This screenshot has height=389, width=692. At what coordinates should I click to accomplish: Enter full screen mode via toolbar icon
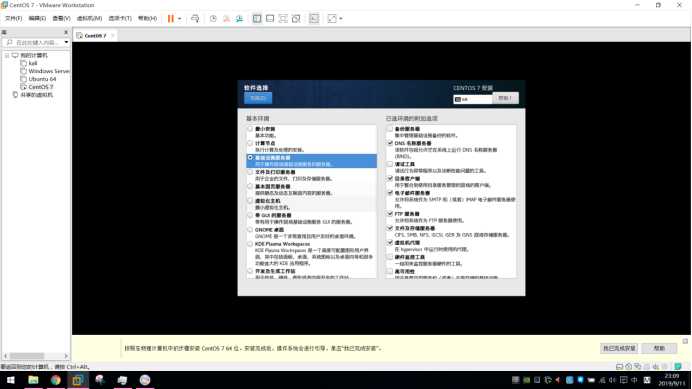pyautogui.click(x=283, y=19)
